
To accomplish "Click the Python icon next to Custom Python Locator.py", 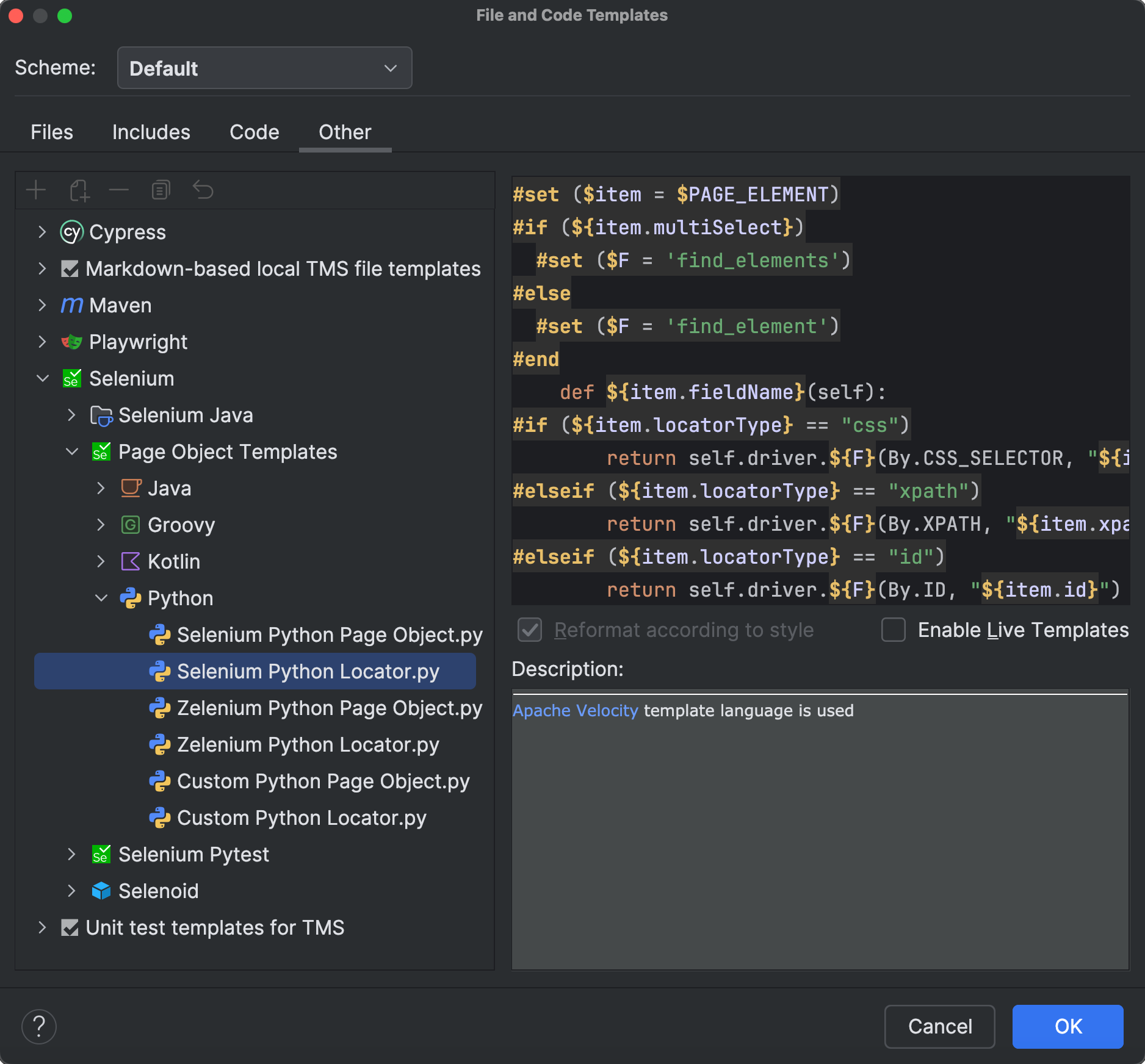I will [x=160, y=818].
